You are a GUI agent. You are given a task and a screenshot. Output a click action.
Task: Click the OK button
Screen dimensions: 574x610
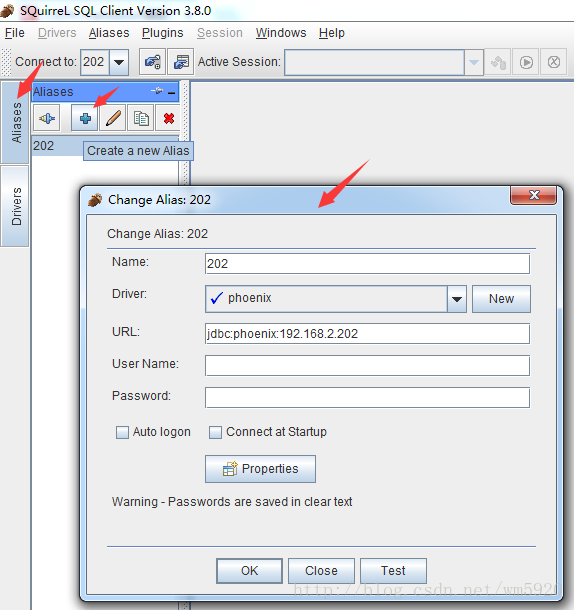[249, 571]
